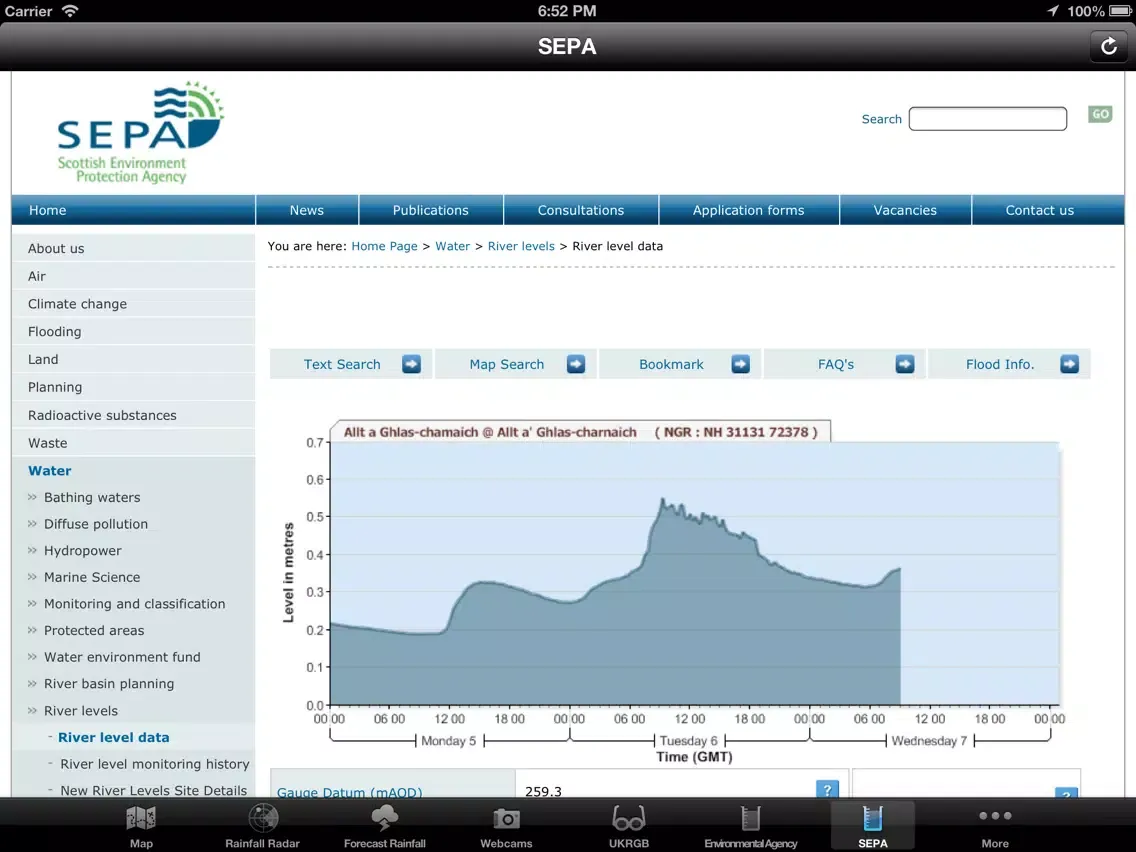
Task: Tap the refresh icon in the title bar
Action: tap(1108, 46)
